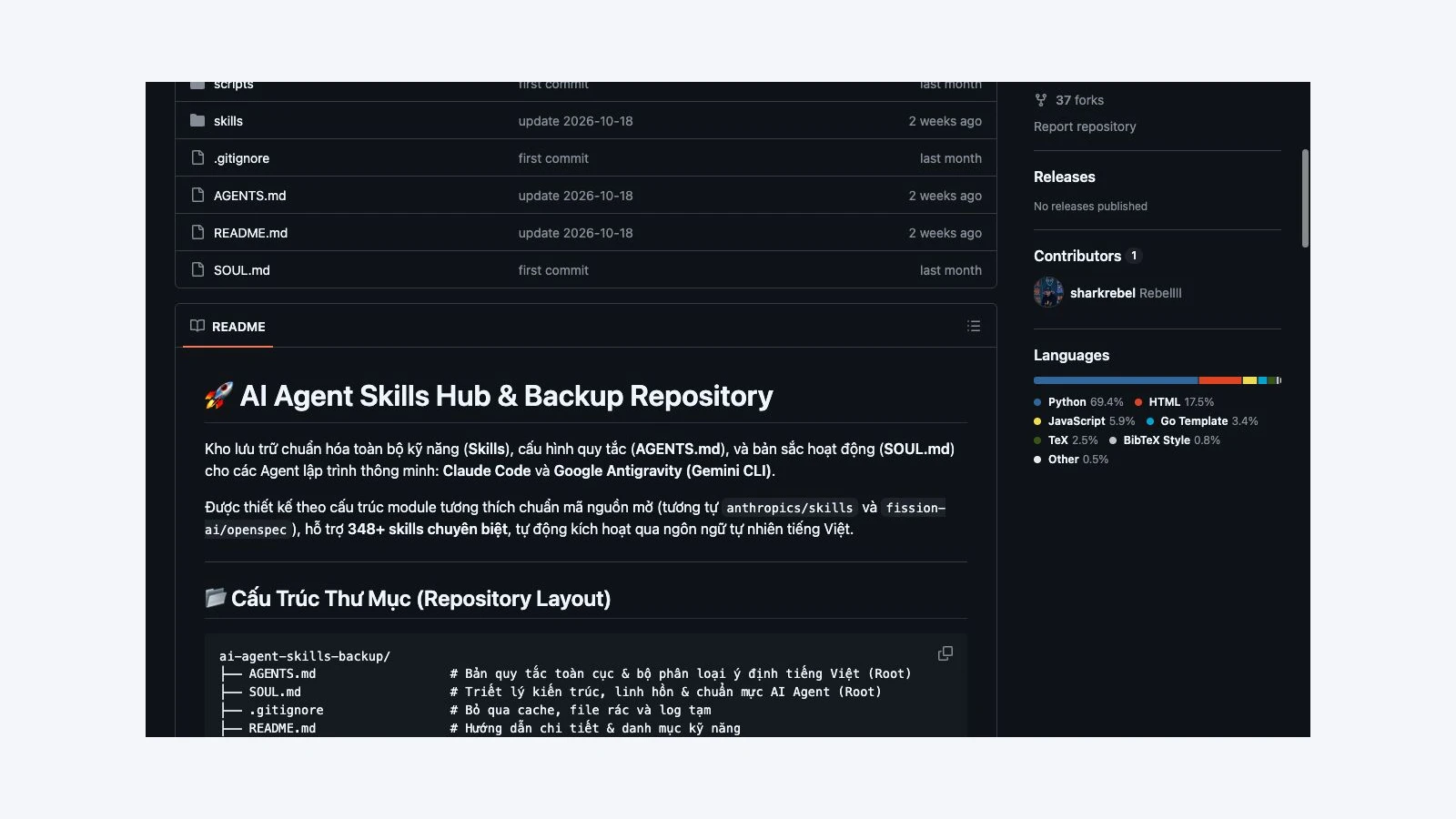Open the Releases section heading
Screen dimensions: 1456x819
(1065, 177)
